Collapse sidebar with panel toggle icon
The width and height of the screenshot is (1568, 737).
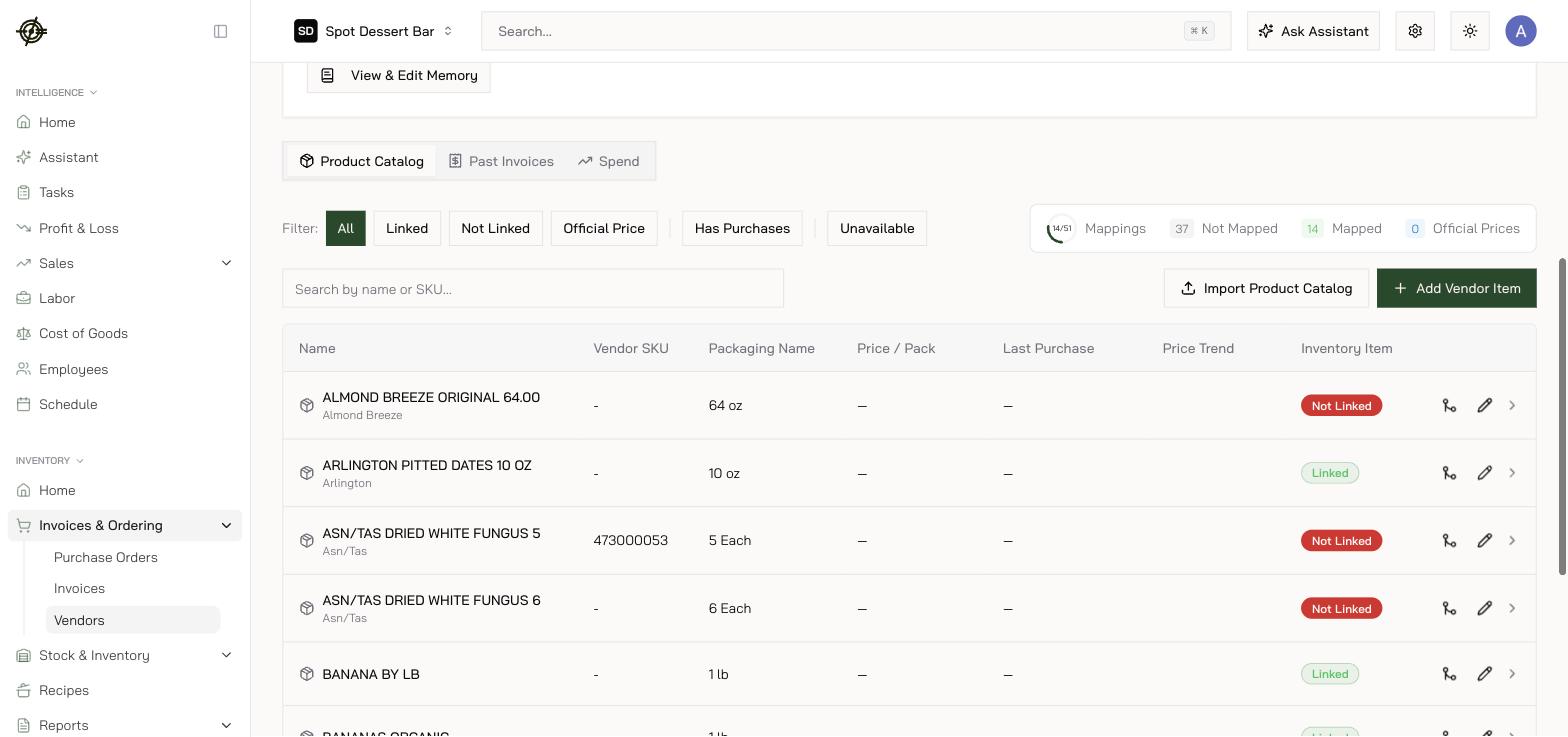point(221,31)
